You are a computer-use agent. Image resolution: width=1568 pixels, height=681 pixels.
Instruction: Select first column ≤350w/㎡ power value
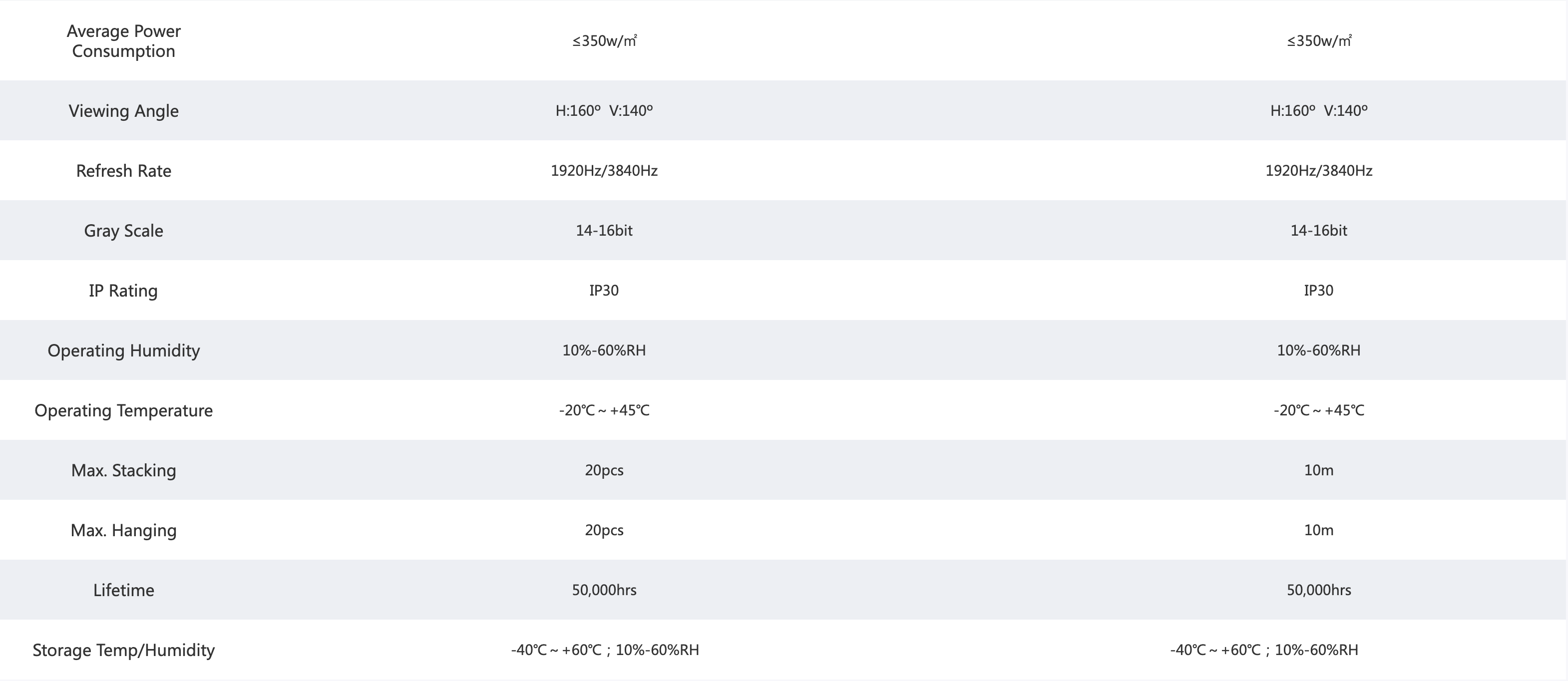[x=604, y=41]
